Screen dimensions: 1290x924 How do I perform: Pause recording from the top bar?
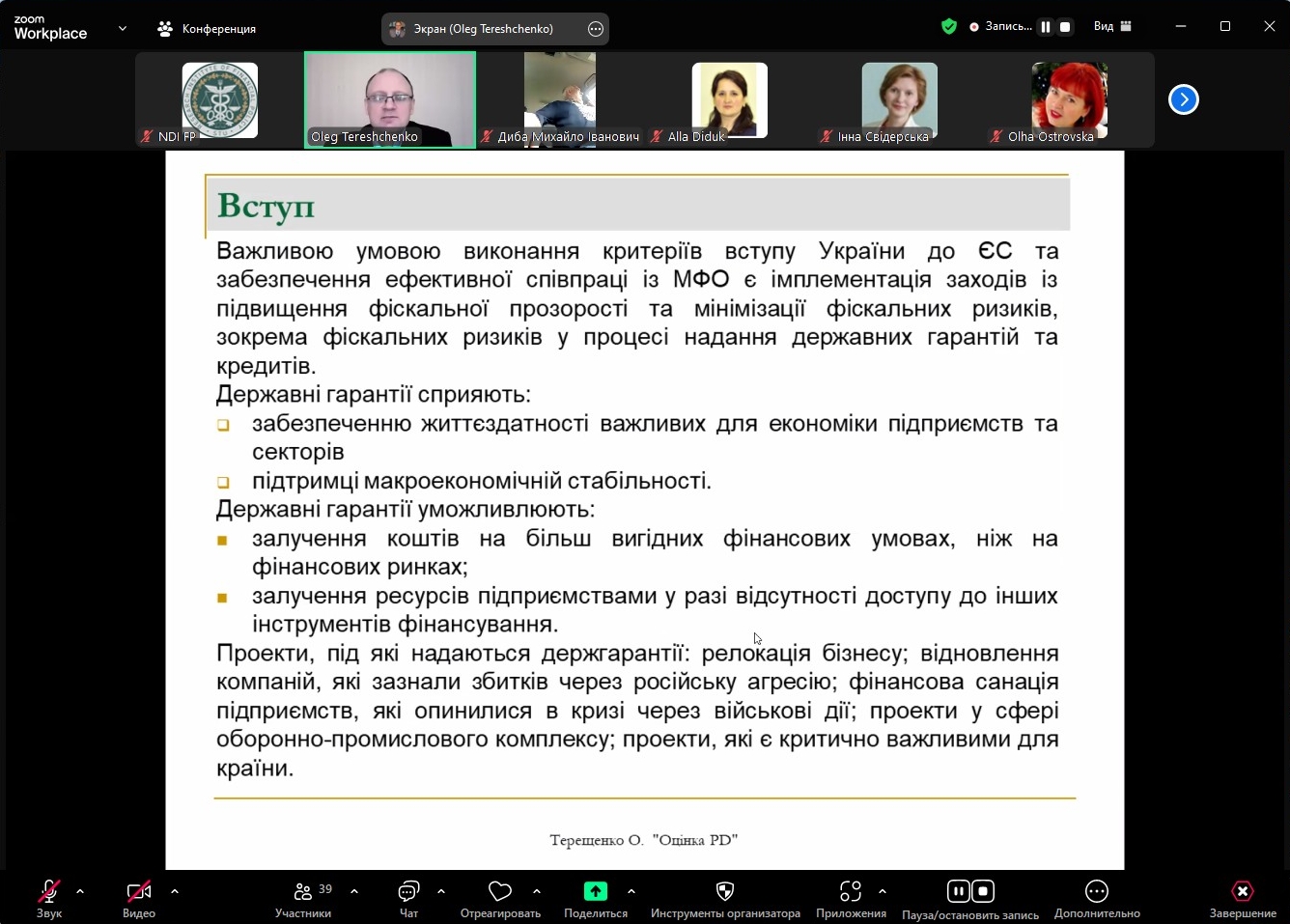[1046, 27]
